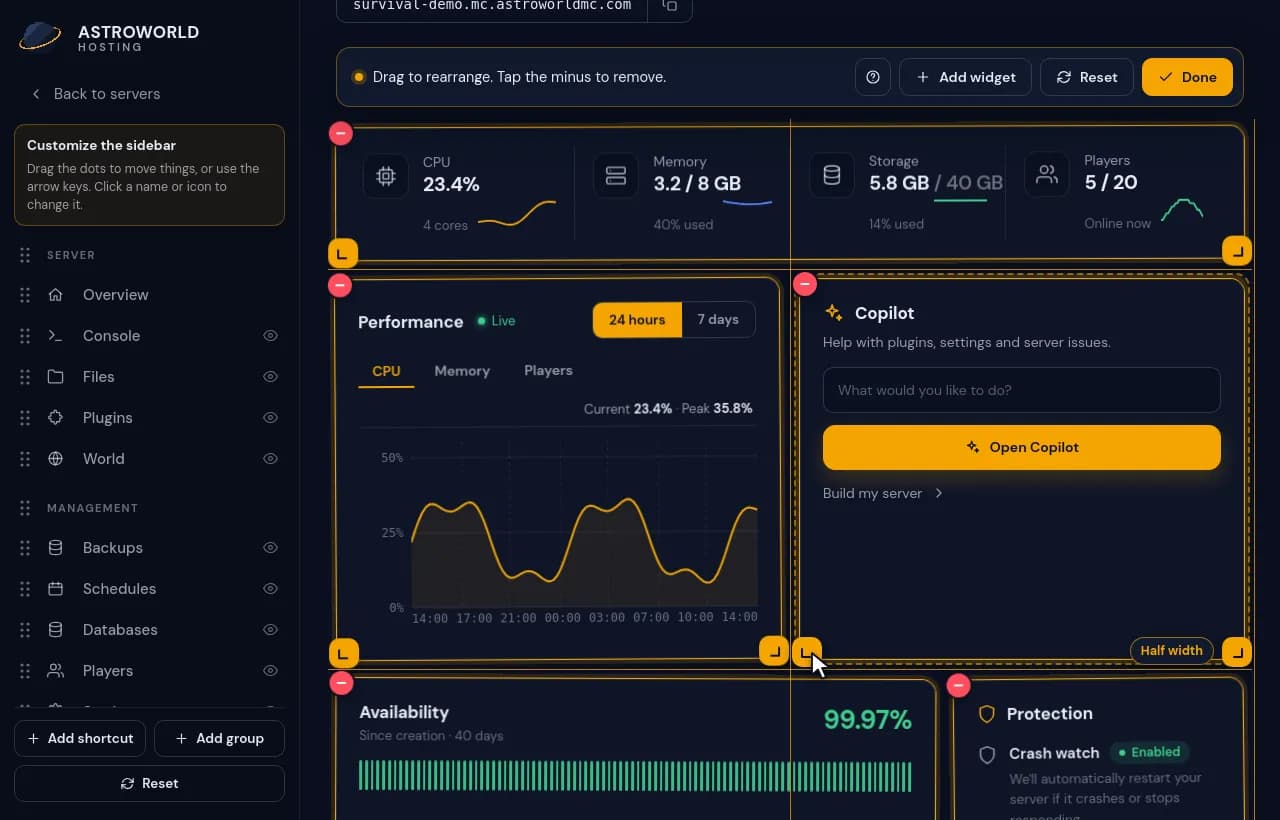1280x820 pixels.
Task: Remove the Copilot widget with its minus icon
Action: [x=805, y=285]
